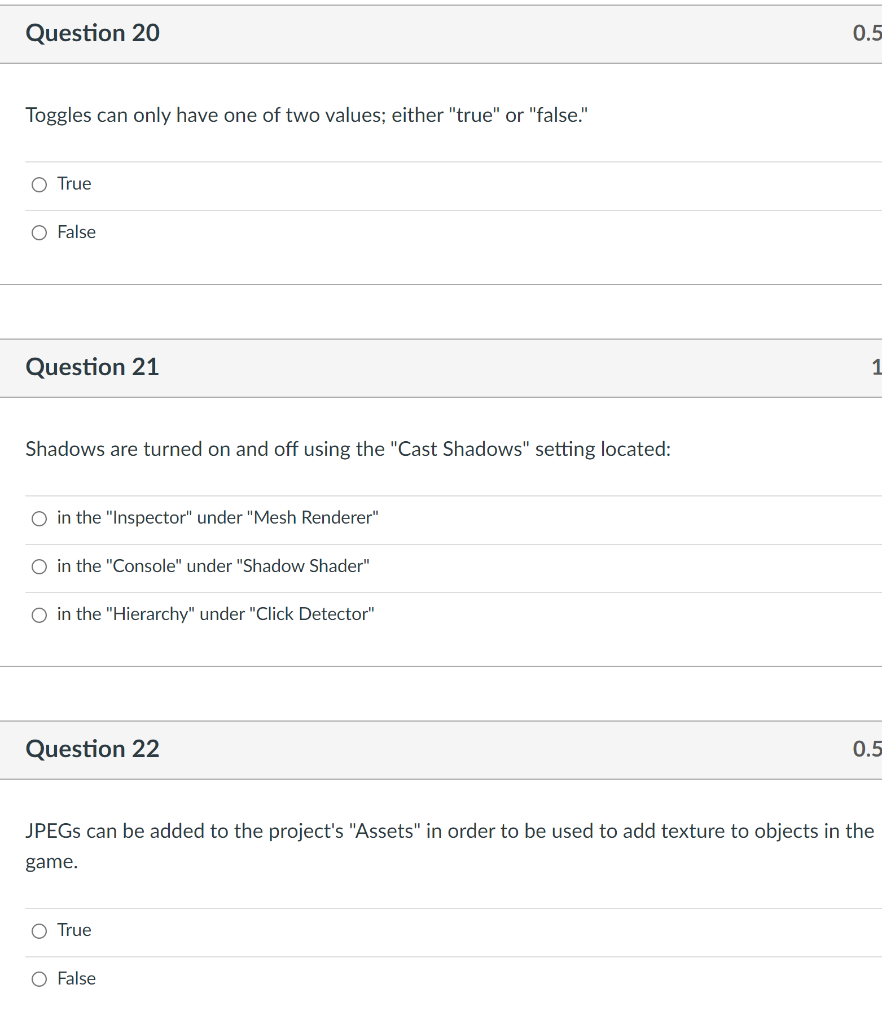882x1024 pixels.
Task: Click the Question 22 header
Action: [92, 749]
